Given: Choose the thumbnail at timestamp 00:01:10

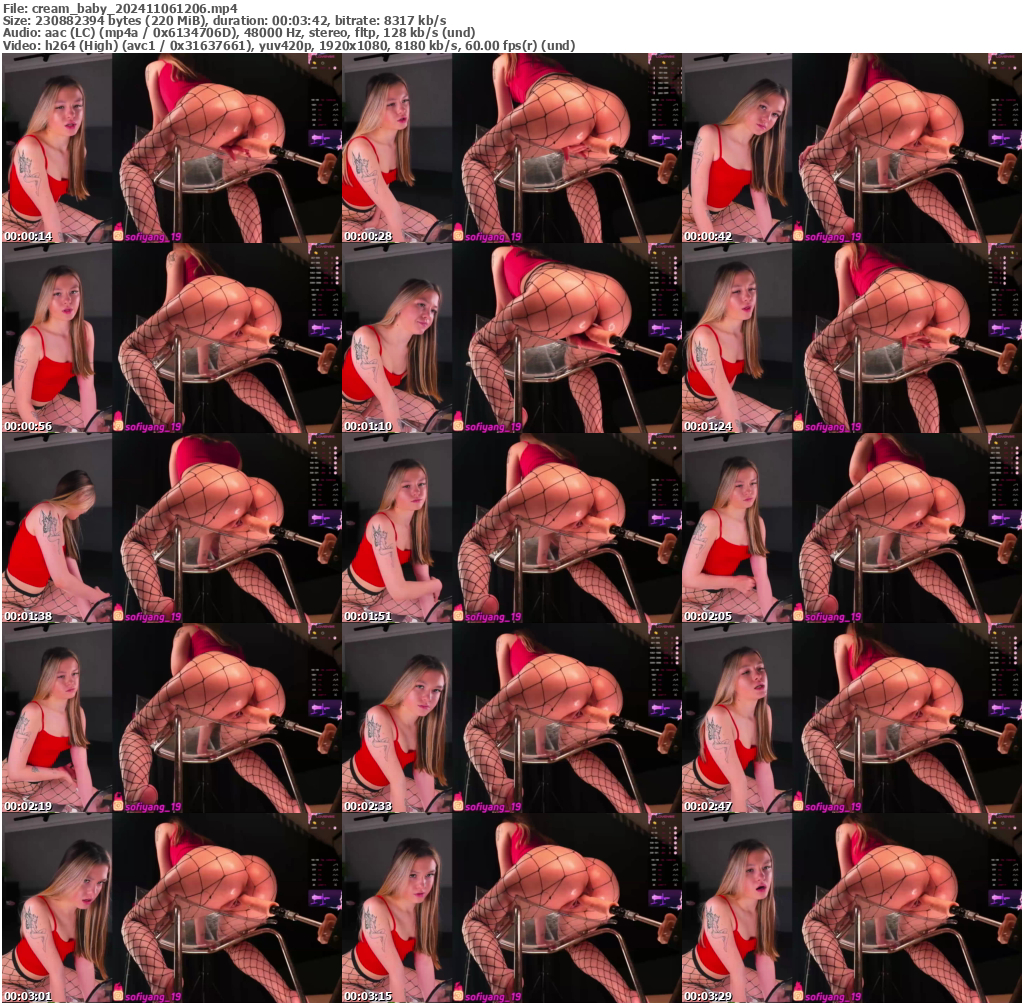Looking at the screenshot, I should click(512, 338).
